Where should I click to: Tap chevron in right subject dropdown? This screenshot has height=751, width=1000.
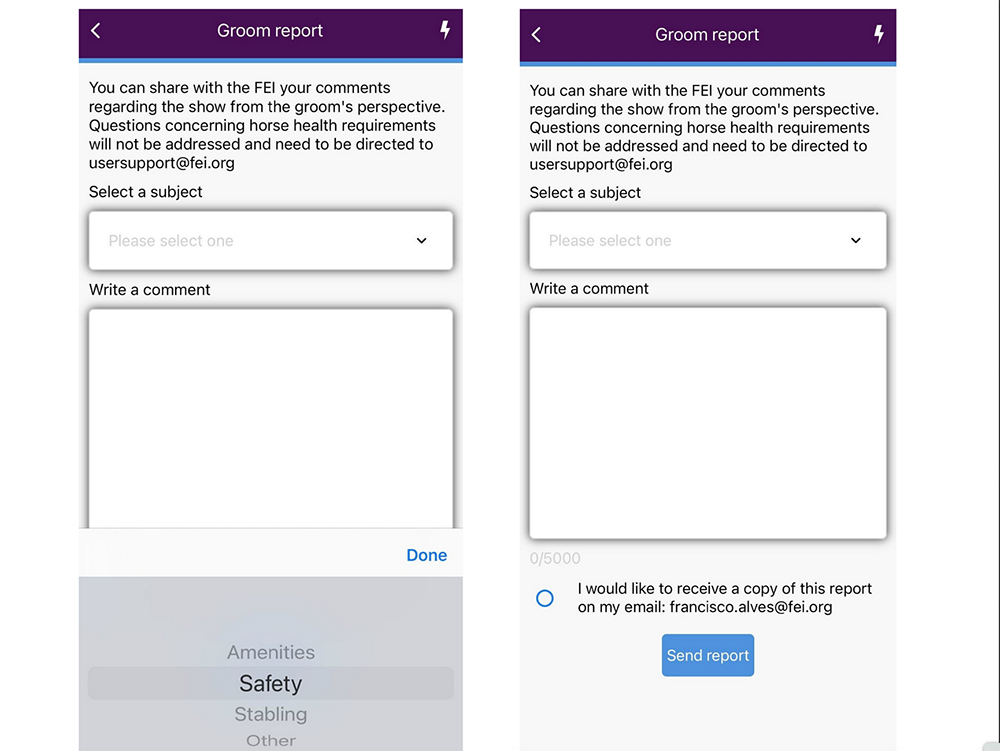pyautogui.click(x=856, y=240)
